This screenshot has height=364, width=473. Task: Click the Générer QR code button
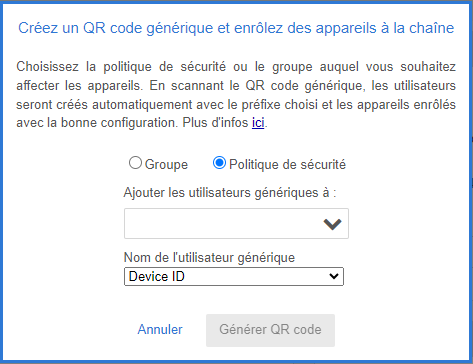tap(270, 330)
